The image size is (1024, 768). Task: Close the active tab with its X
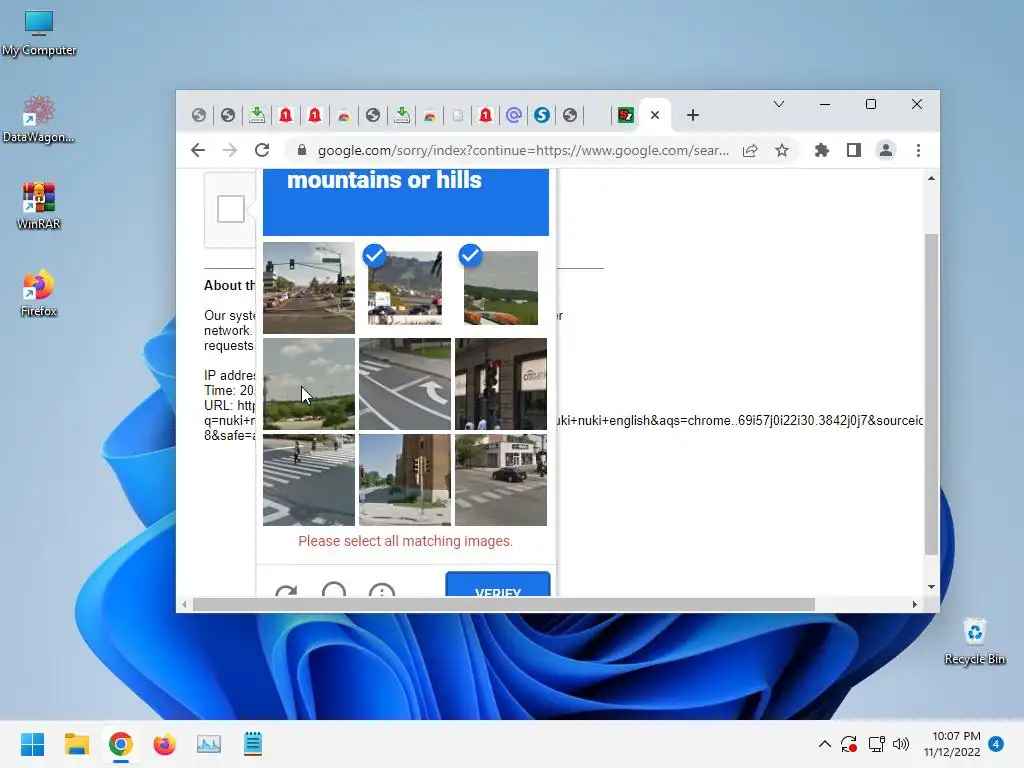point(655,116)
